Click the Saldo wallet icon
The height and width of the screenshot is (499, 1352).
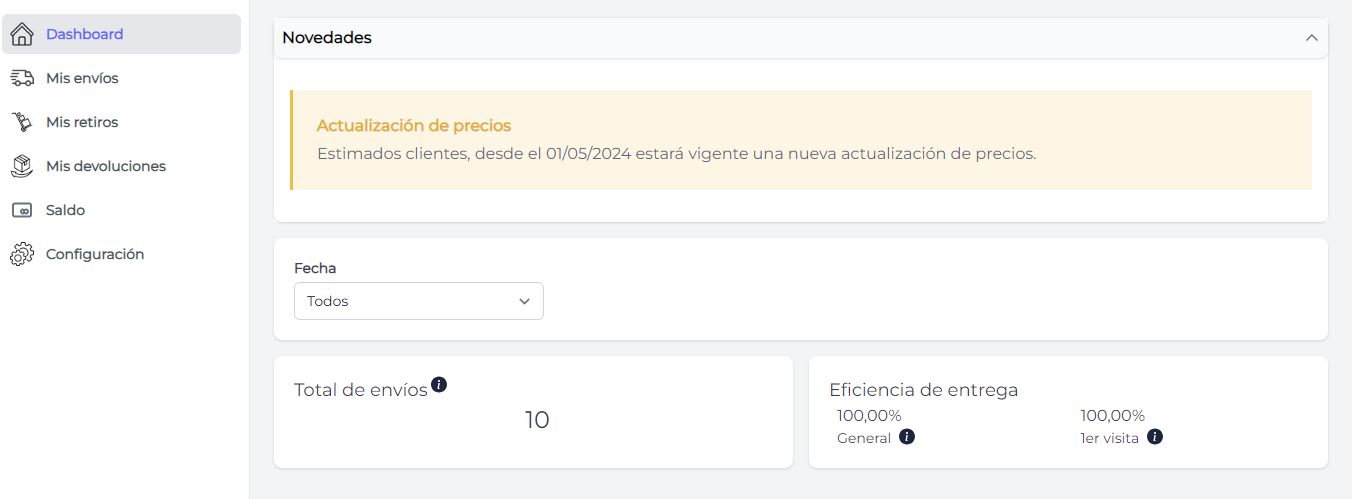tap(22, 210)
